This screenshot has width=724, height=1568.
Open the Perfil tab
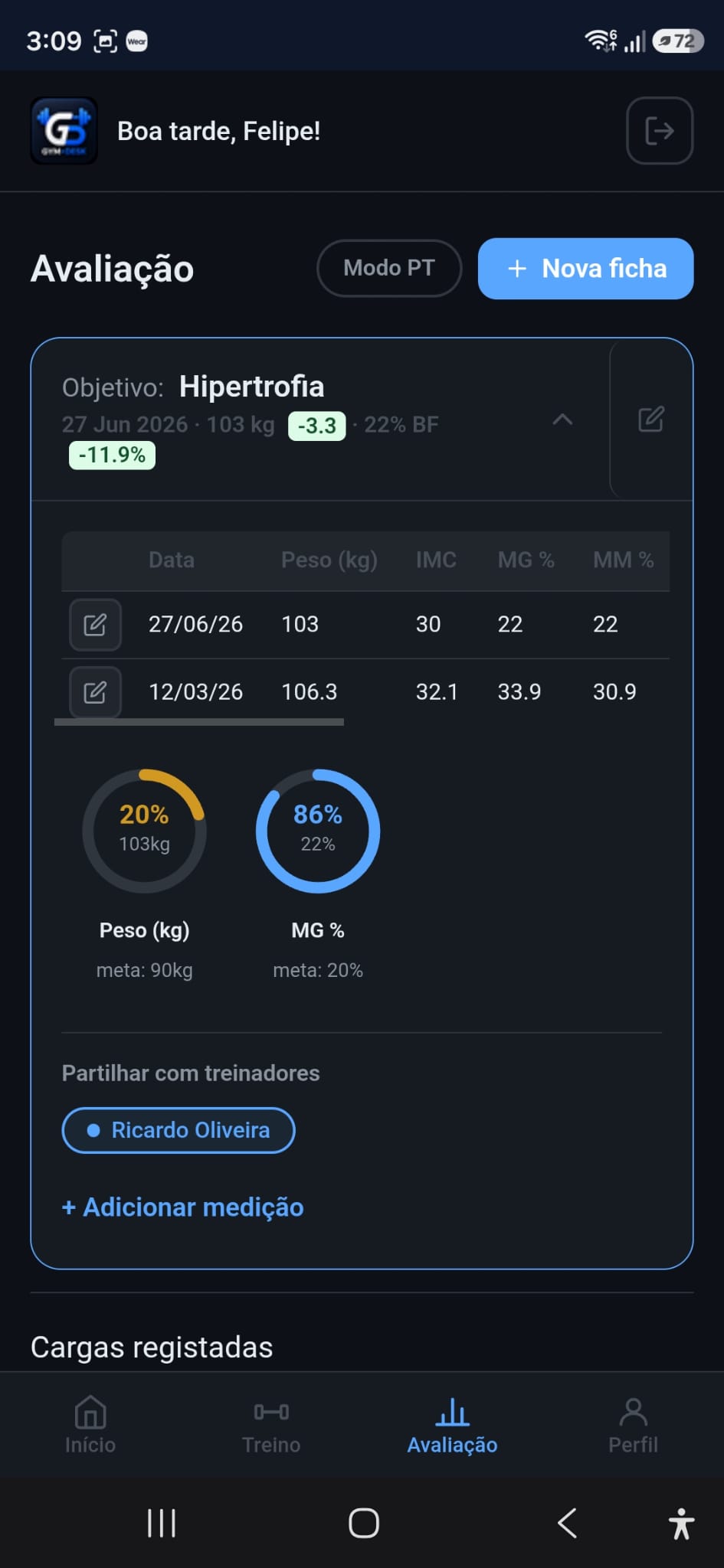[633, 1425]
